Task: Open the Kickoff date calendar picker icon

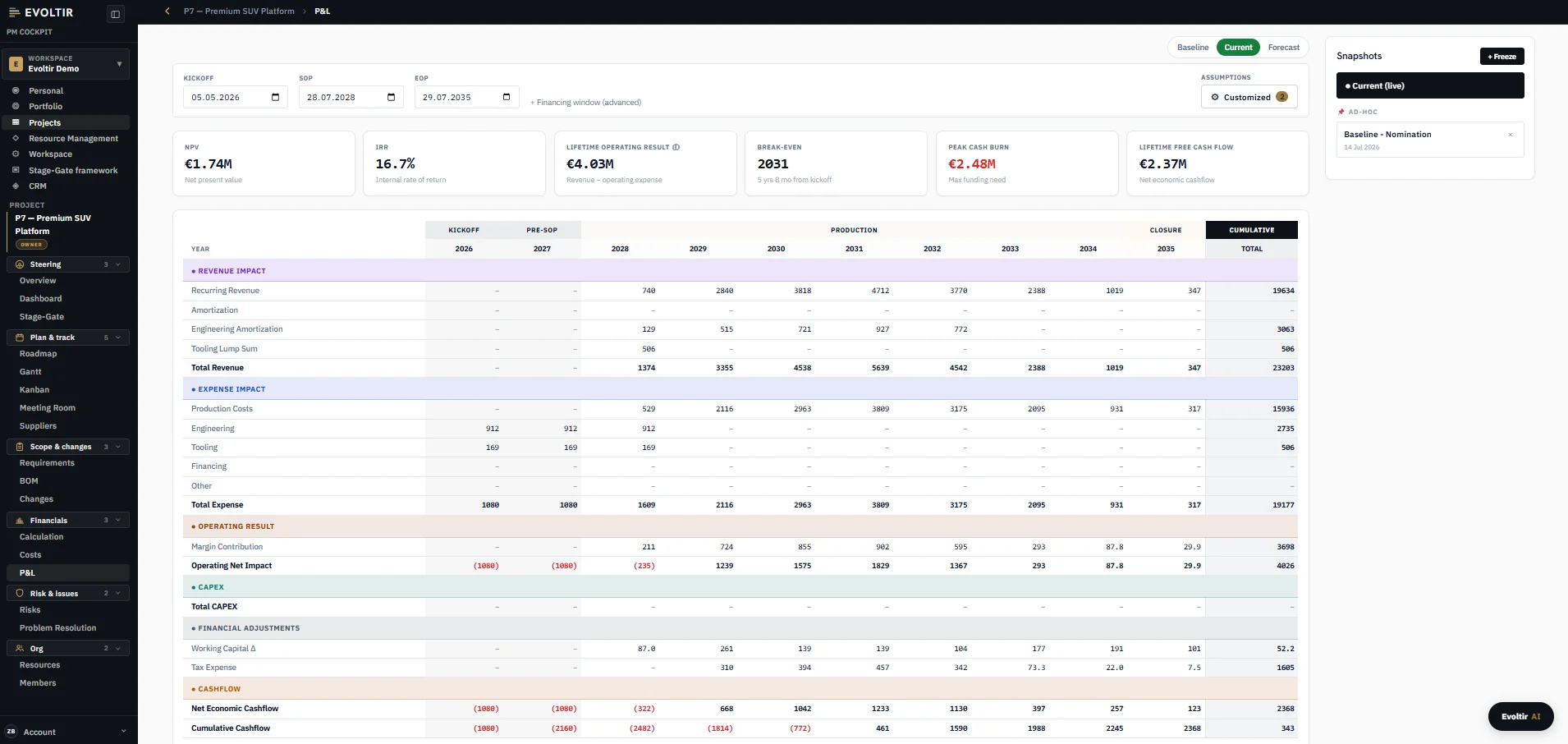Action: (x=275, y=97)
